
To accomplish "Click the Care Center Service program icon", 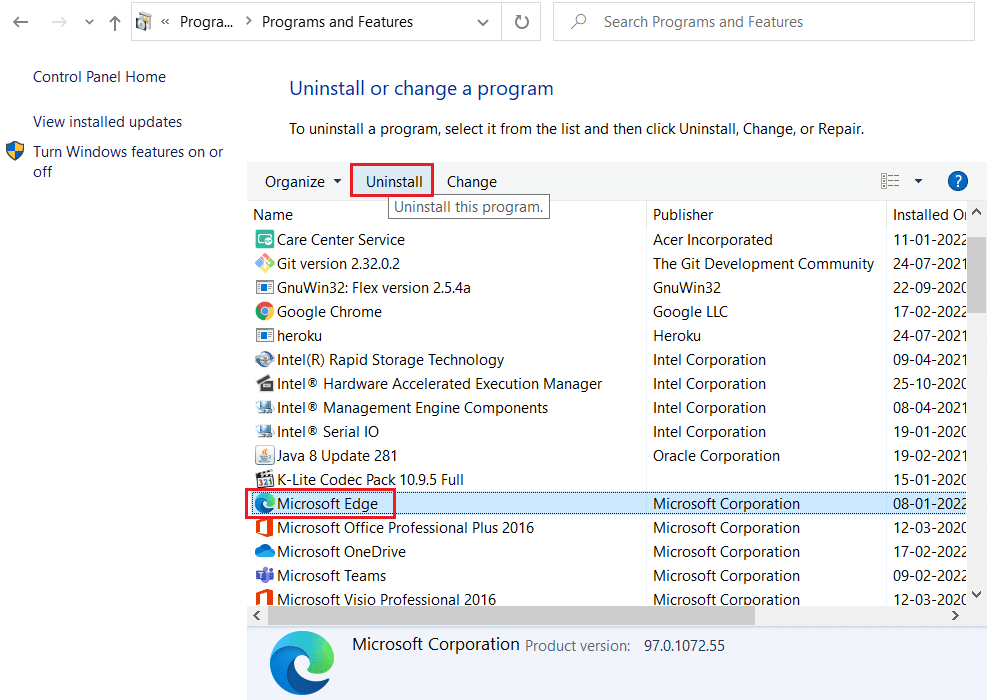I will [x=264, y=240].
